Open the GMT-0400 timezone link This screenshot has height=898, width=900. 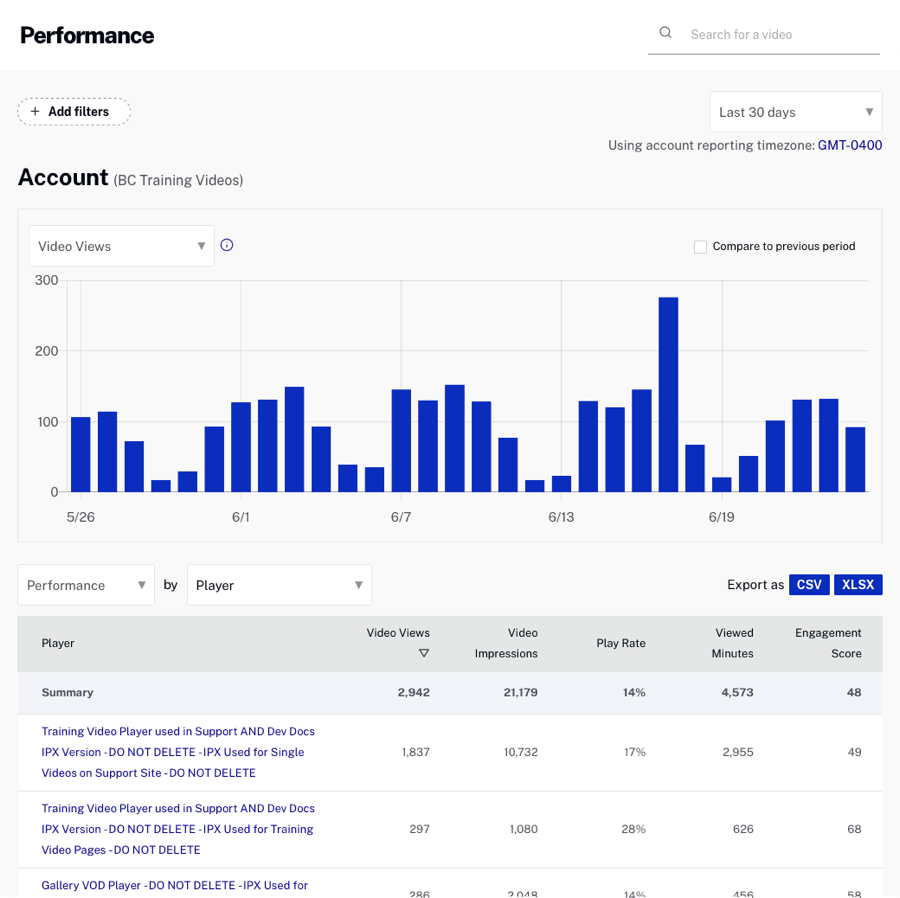(x=849, y=145)
